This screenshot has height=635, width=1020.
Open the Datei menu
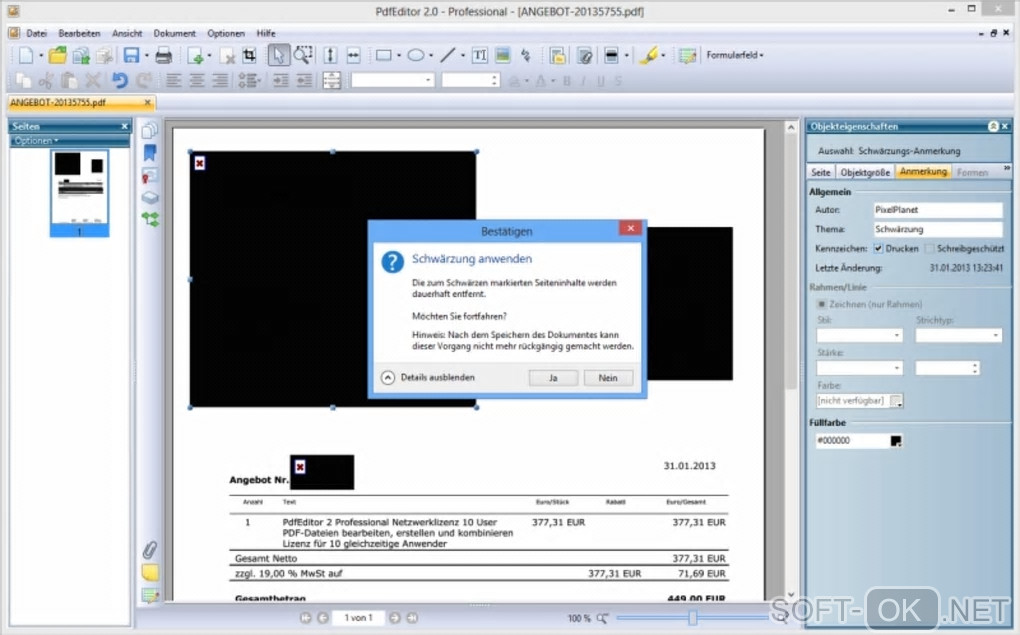point(36,33)
